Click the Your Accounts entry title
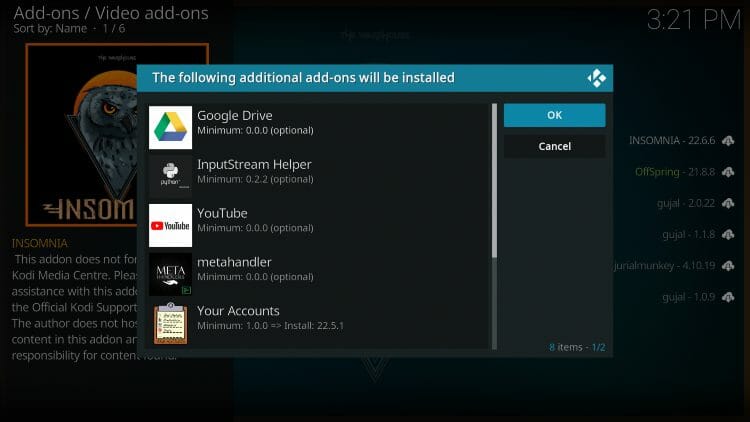This screenshot has width=750, height=422. coord(238,311)
